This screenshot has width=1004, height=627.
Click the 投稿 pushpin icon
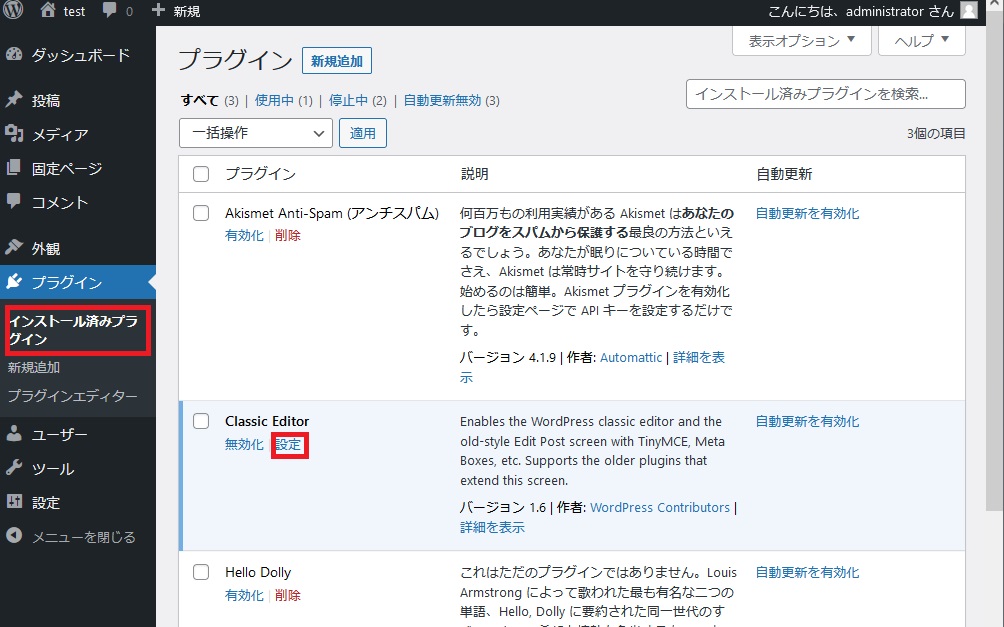(14, 100)
